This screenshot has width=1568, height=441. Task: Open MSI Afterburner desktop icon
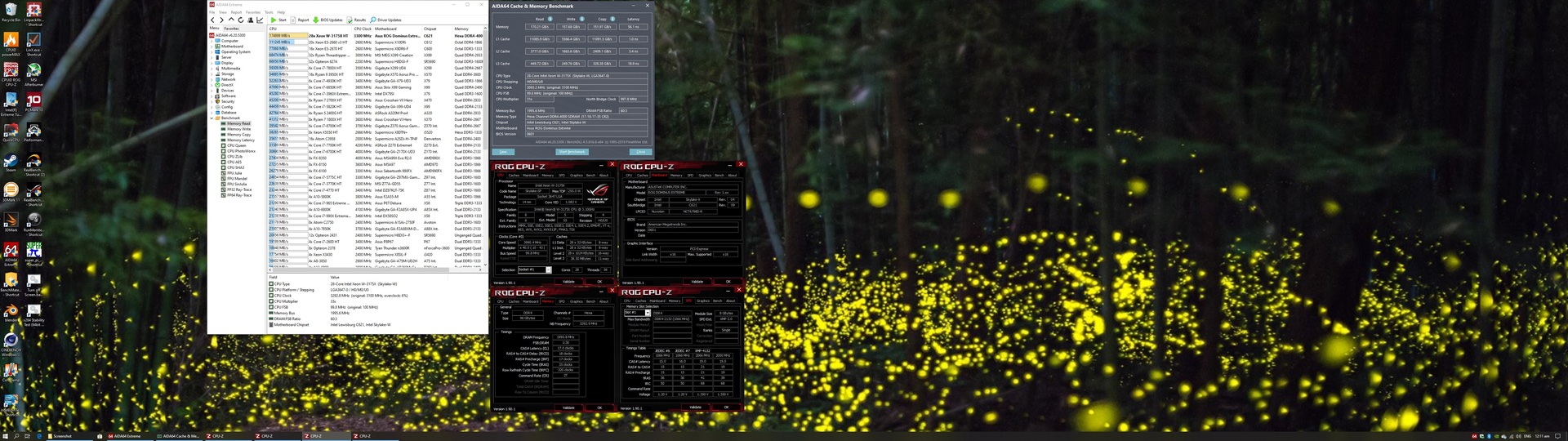click(x=33, y=72)
